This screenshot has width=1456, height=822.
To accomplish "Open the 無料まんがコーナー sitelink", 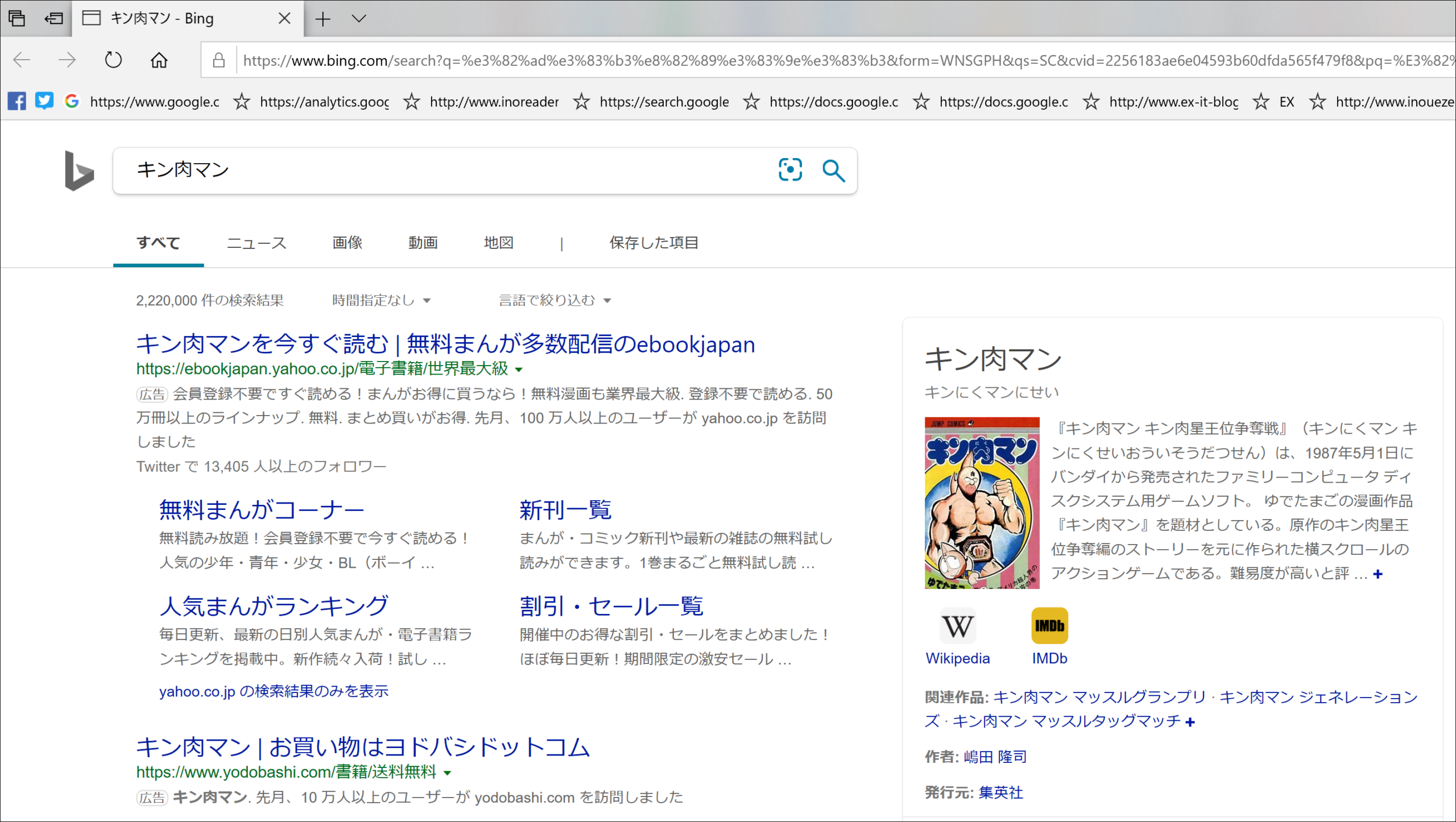I will pos(261,510).
